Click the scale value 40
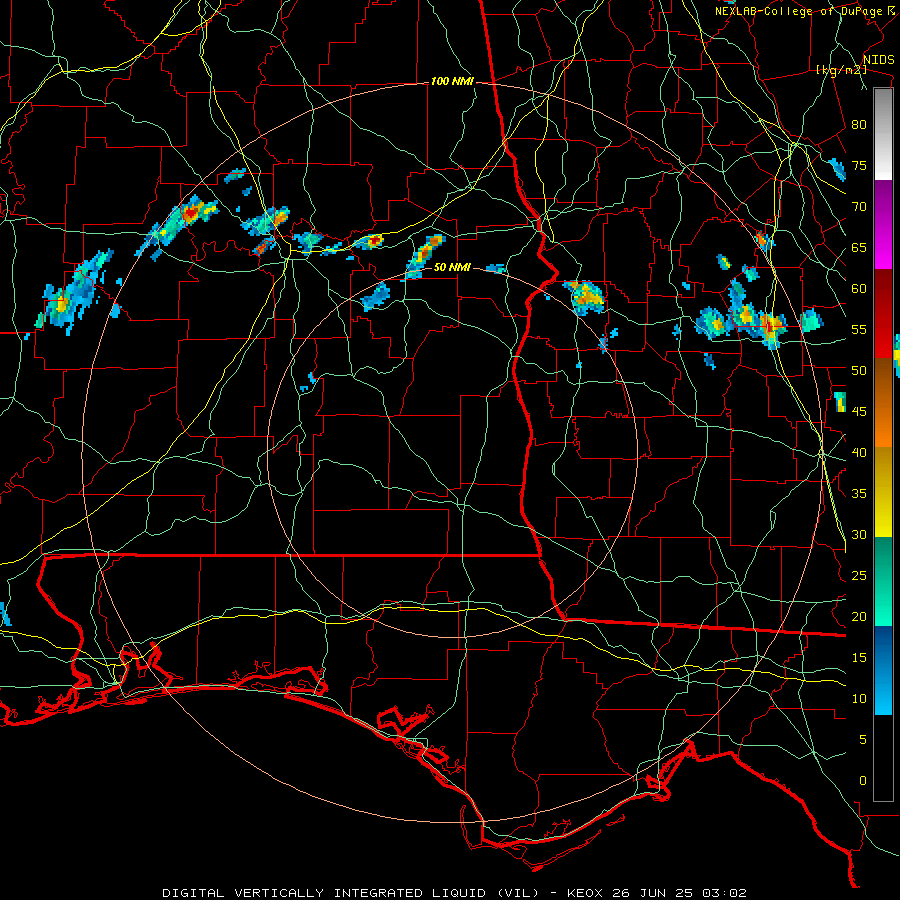Image resolution: width=900 pixels, height=900 pixels. [859, 452]
